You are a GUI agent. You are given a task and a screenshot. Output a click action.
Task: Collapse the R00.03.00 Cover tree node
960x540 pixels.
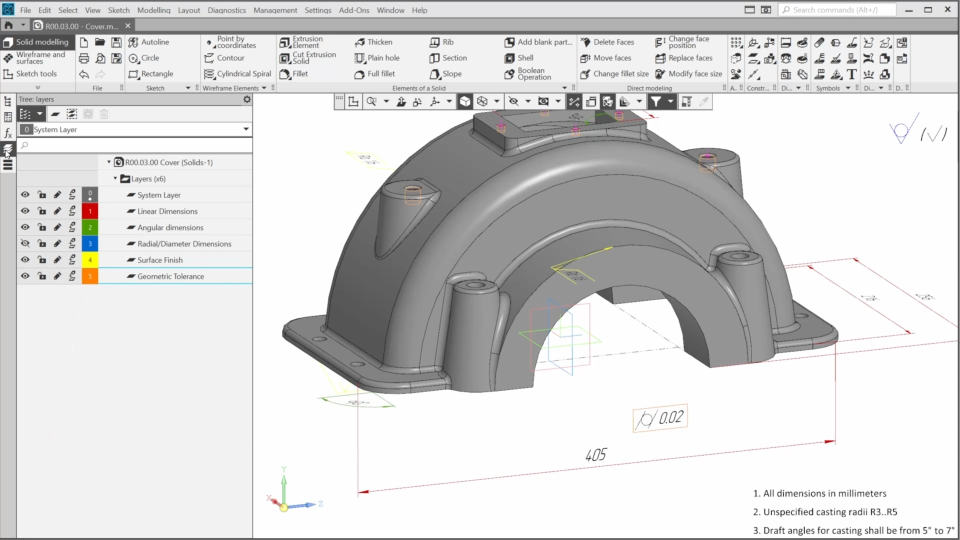[108, 162]
